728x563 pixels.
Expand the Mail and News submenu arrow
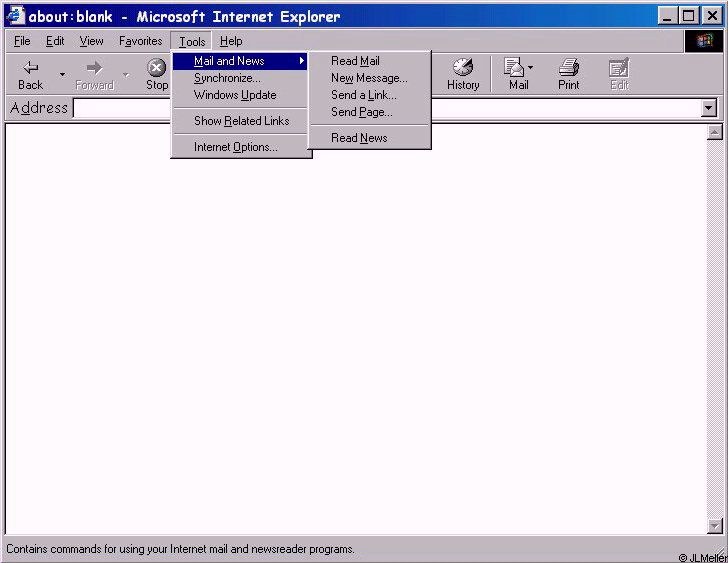click(x=302, y=61)
